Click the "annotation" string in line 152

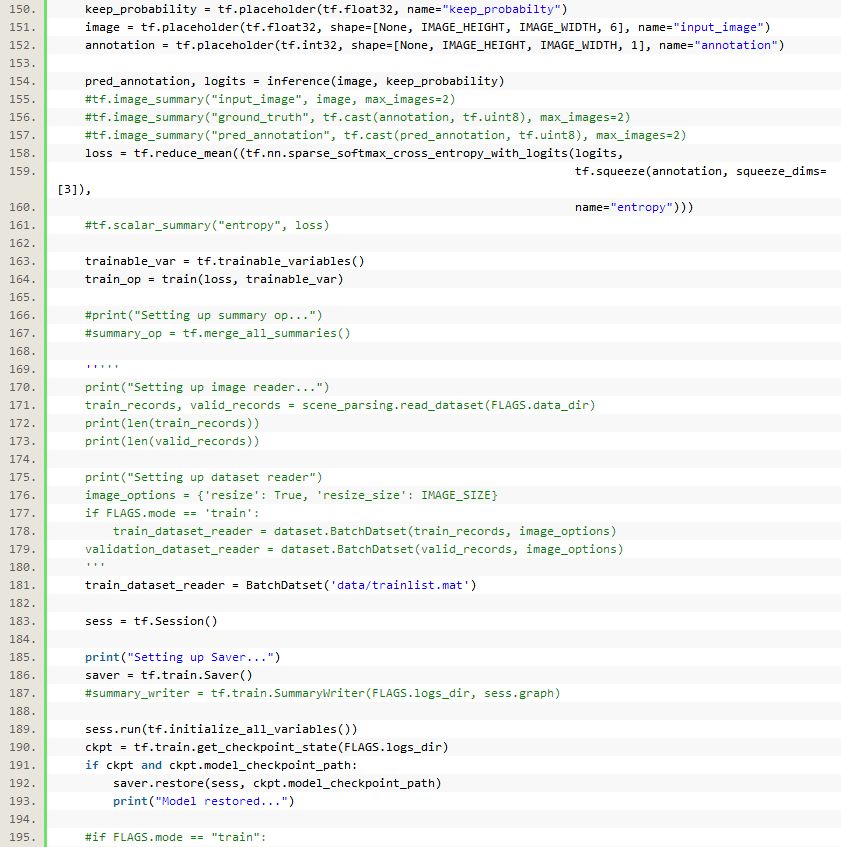click(x=736, y=45)
